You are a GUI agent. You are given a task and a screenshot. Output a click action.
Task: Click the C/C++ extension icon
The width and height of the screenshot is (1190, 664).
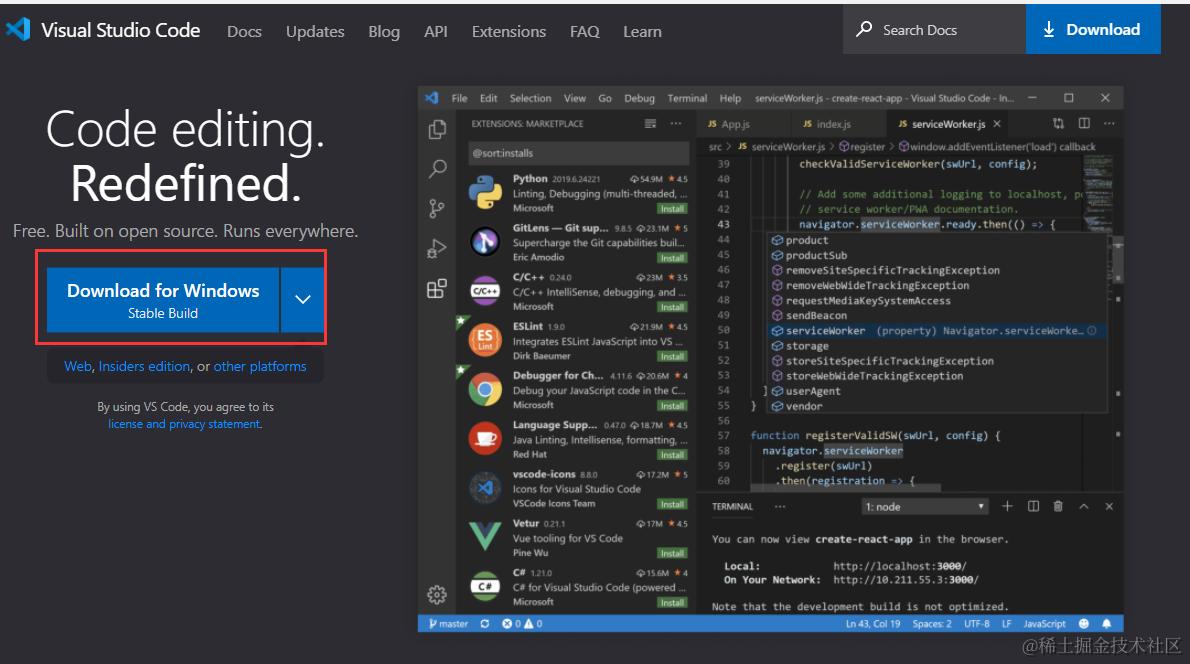(x=485, y=291)
